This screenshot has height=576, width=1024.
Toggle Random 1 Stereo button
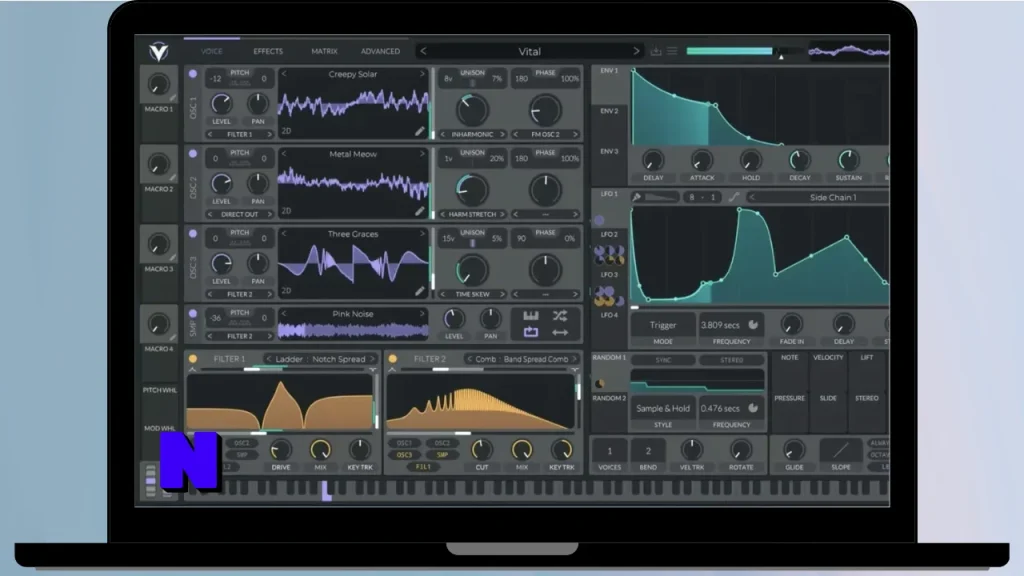pos(731,360)
